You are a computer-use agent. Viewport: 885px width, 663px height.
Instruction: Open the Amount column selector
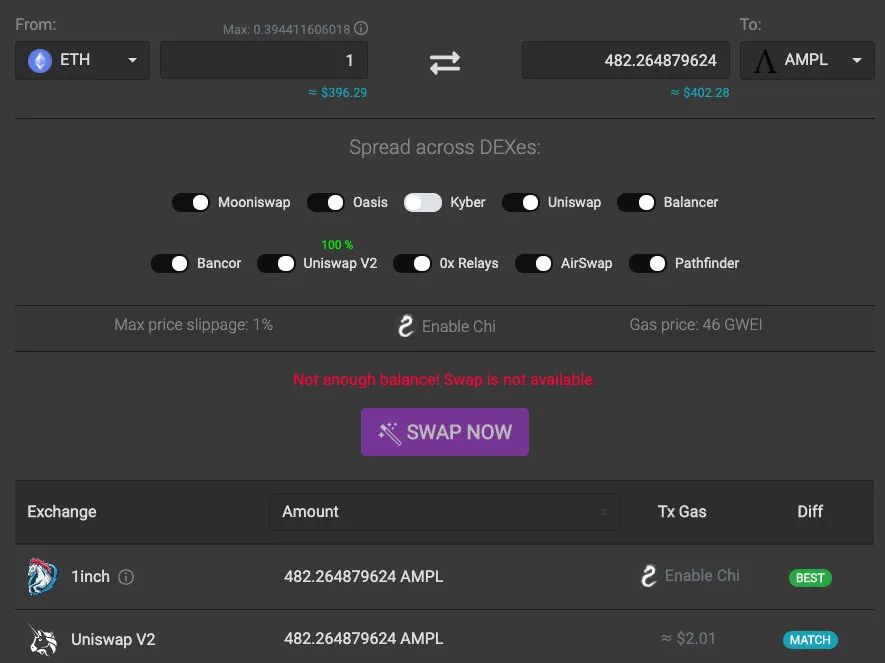point(445,512)
